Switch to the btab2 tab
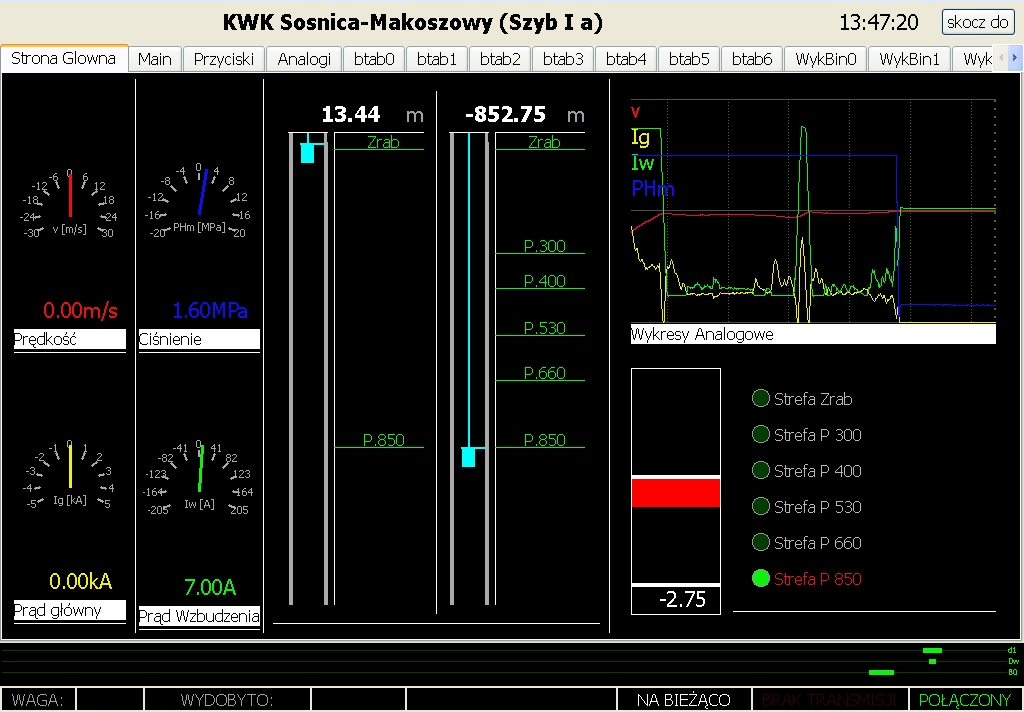The image size is (1024, 712). tap(500, 59)
